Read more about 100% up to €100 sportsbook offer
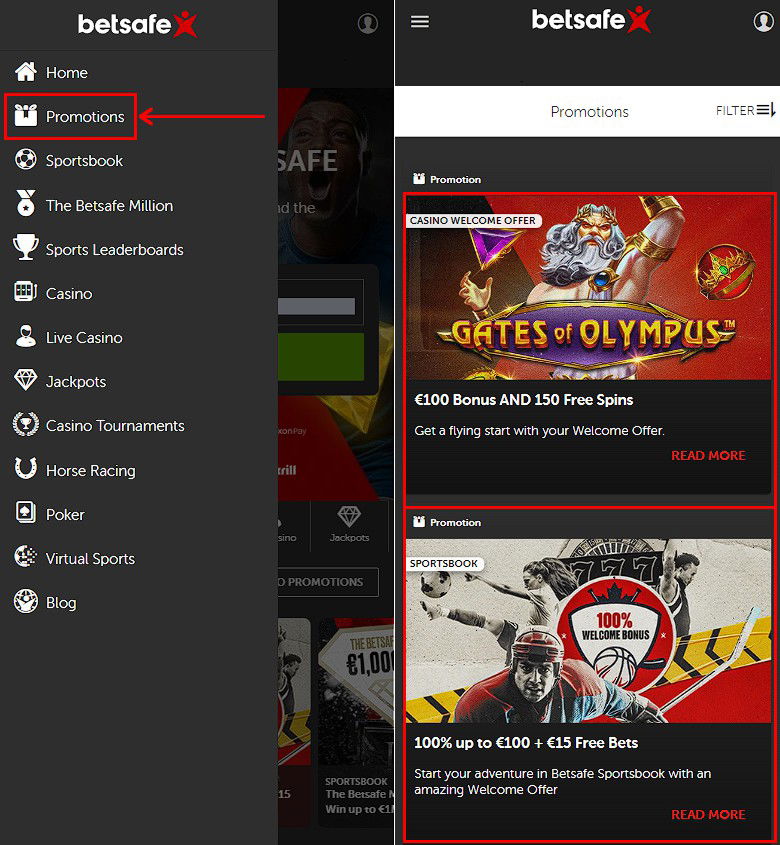780x845 pixels. (x=708, y=815)
